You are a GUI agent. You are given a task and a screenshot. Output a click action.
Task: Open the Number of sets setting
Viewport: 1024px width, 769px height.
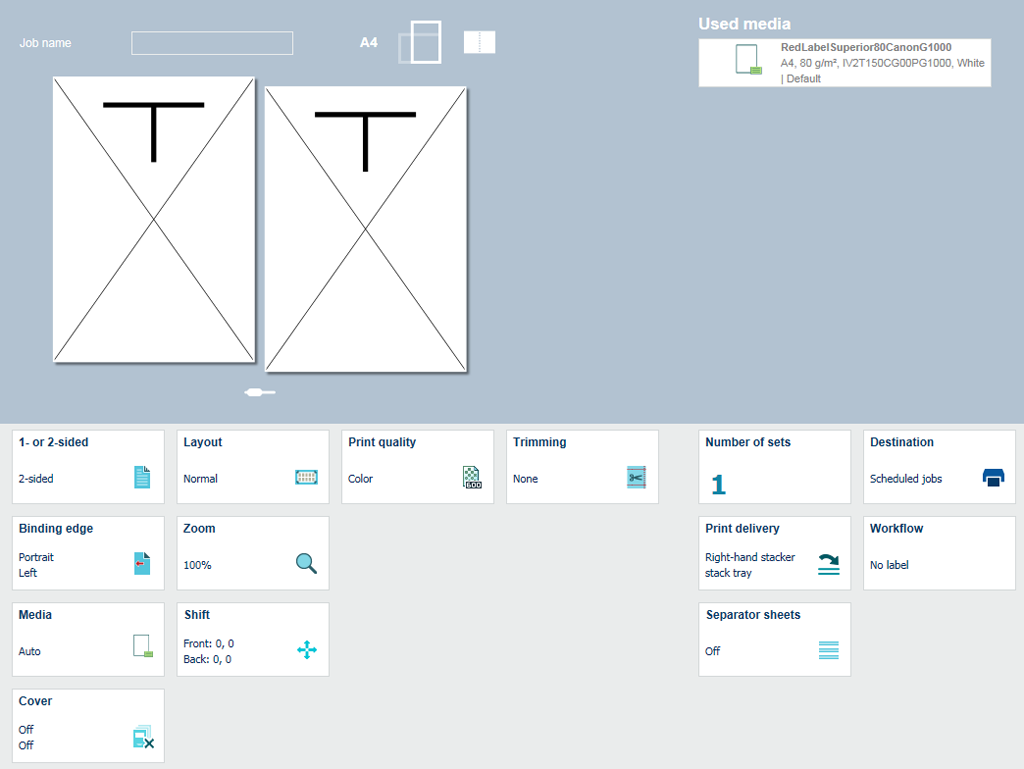(x=774, y=467)
